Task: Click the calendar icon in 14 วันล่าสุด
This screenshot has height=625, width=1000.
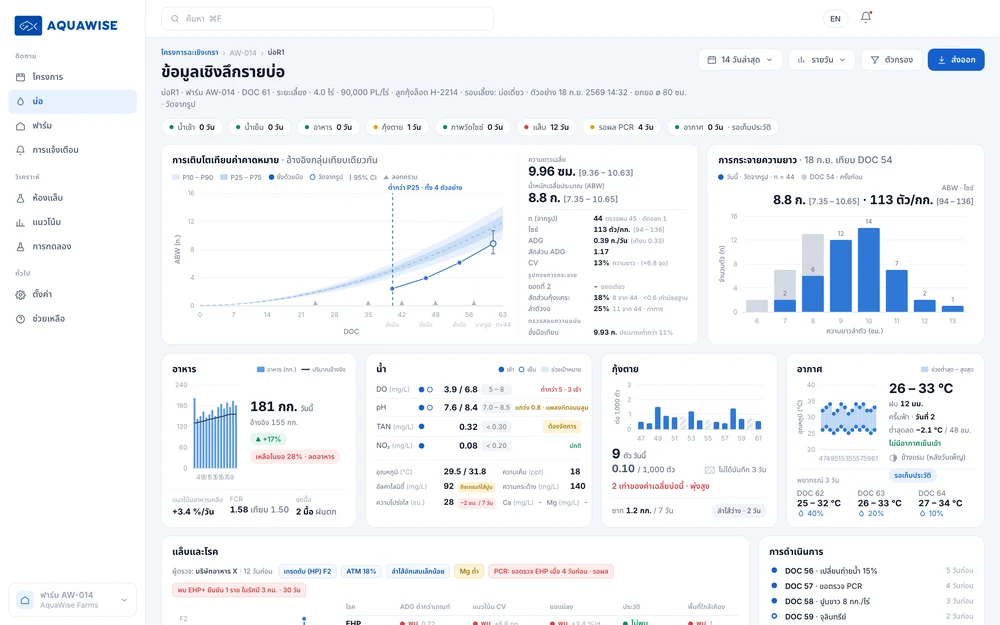Action: [712, 60]
